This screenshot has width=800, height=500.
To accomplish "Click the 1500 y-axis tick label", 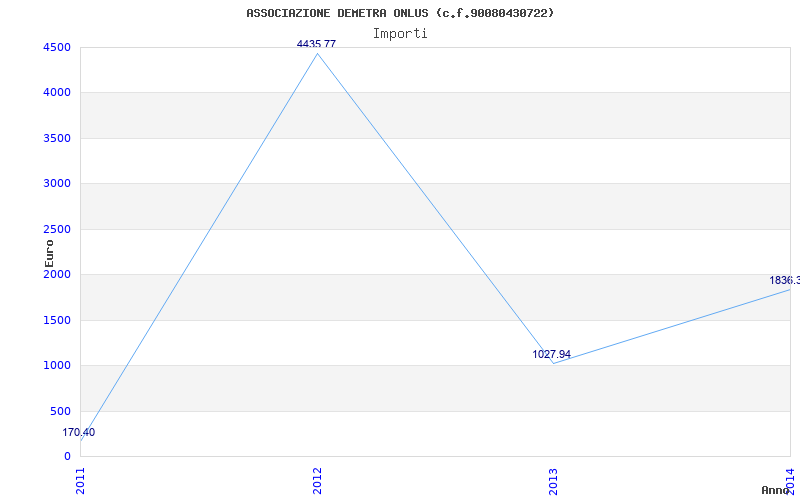I will pyautogui.click(x=57, y=320).
